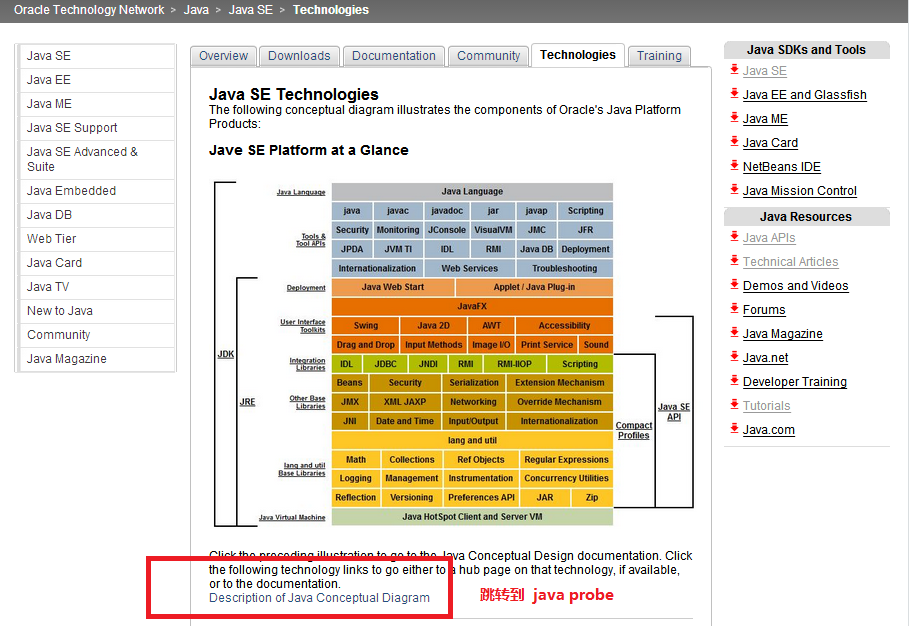Select Java SE Advanced & Suite item
Screen dimensions: 909x626
click(97, 159)
